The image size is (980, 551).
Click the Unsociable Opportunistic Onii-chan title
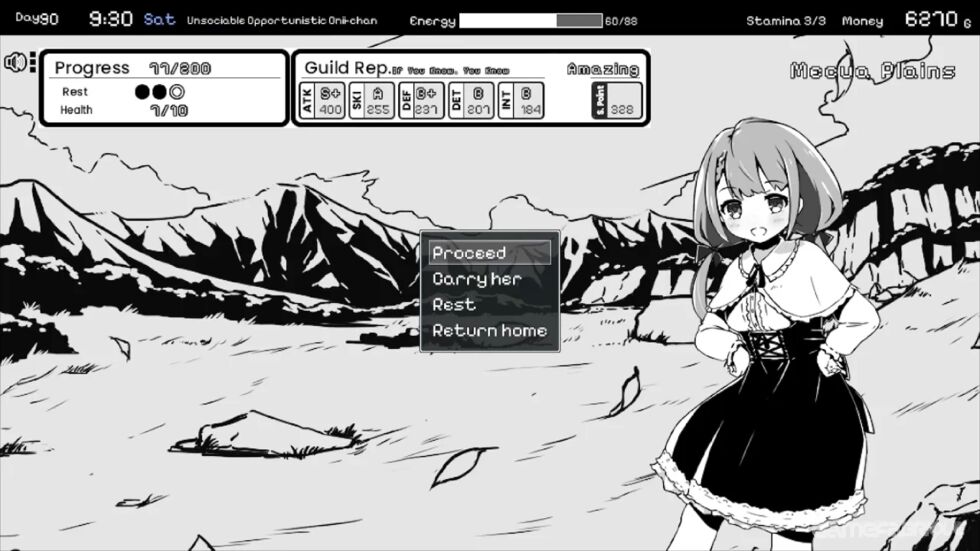click(282, 21)
